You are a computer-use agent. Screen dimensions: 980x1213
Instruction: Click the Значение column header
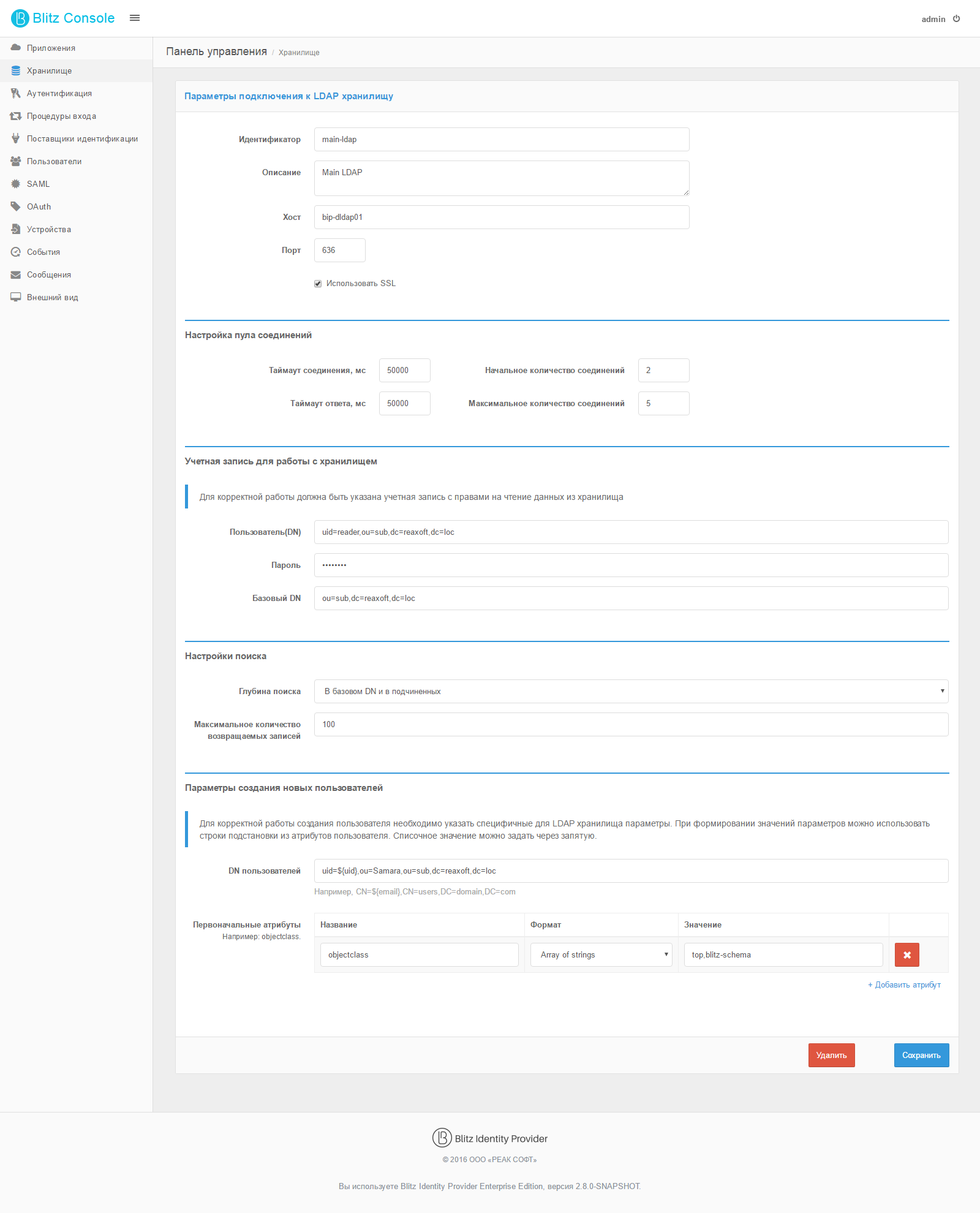(x=703, y=924)
